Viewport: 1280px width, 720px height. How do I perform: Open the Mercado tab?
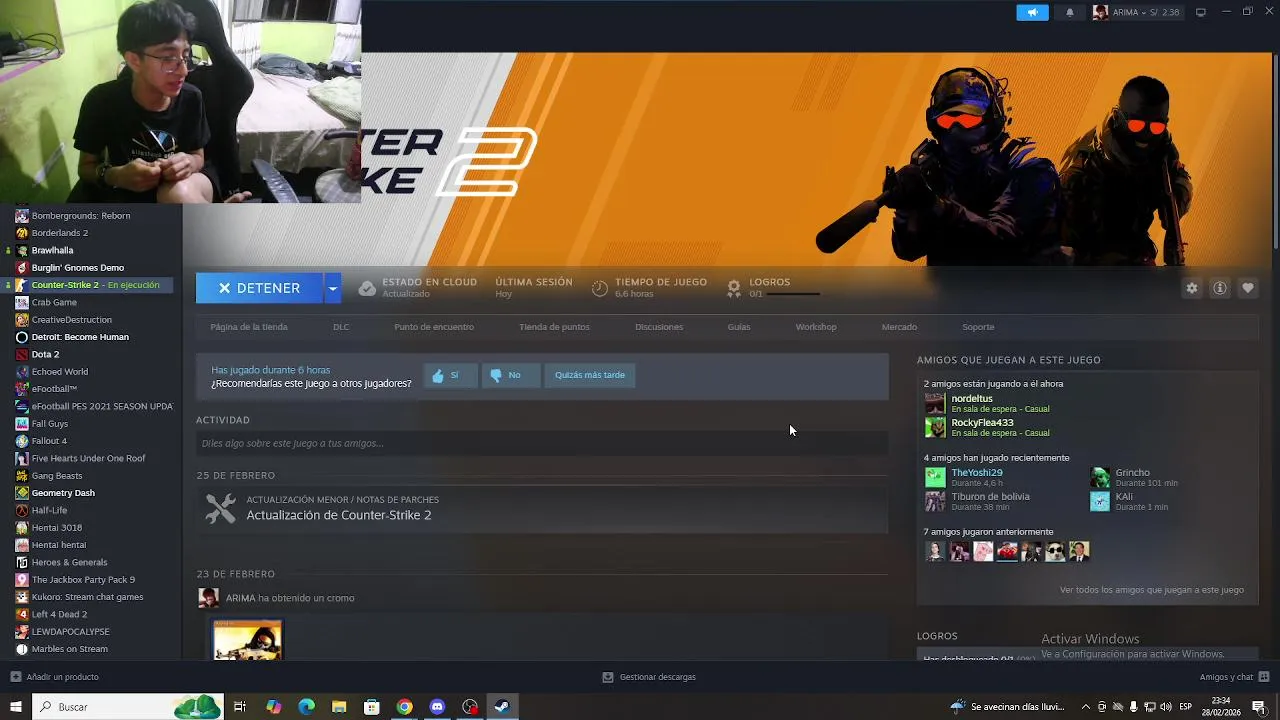click(899, 327)
